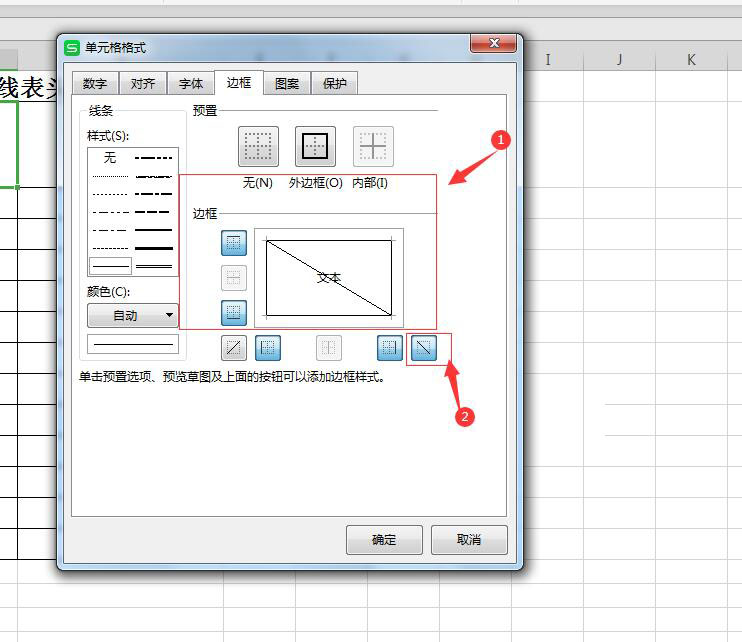Select the 无(N) no-border preset icon
742x642 pixels.
point(258,147)
